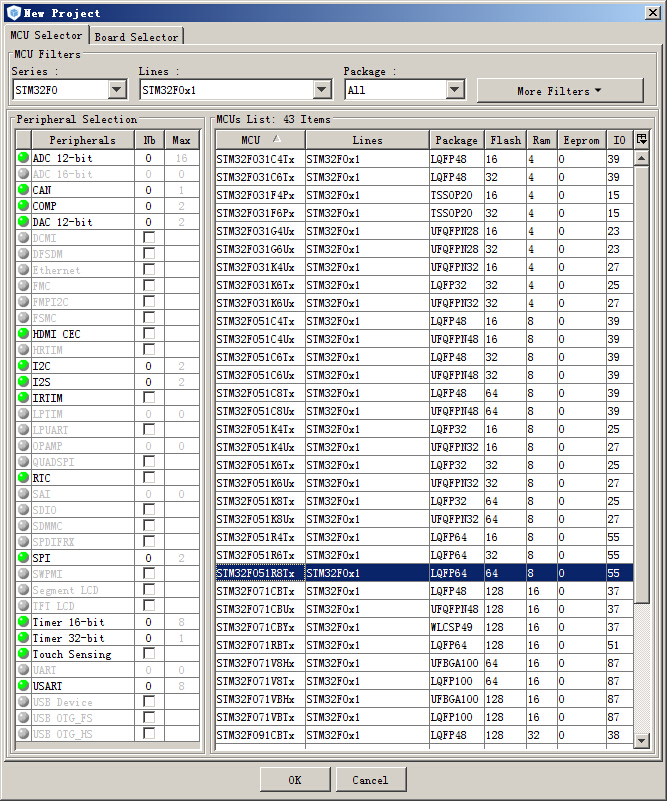This screenshot has width=667, height=801.
Task: Click green status icon beside CAN
Action: (x=23, y=190)
